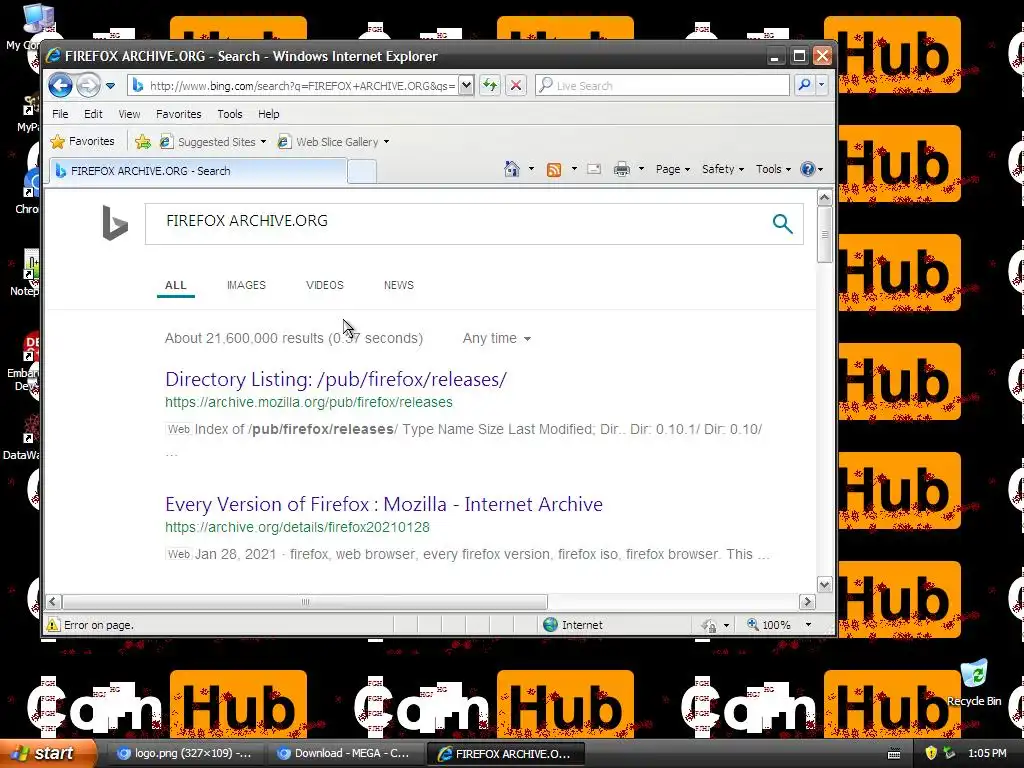The image size is (1024, 768).
Task: Click the Error on page warning icon
Action: pyautogui.click(x=52, y=625)
